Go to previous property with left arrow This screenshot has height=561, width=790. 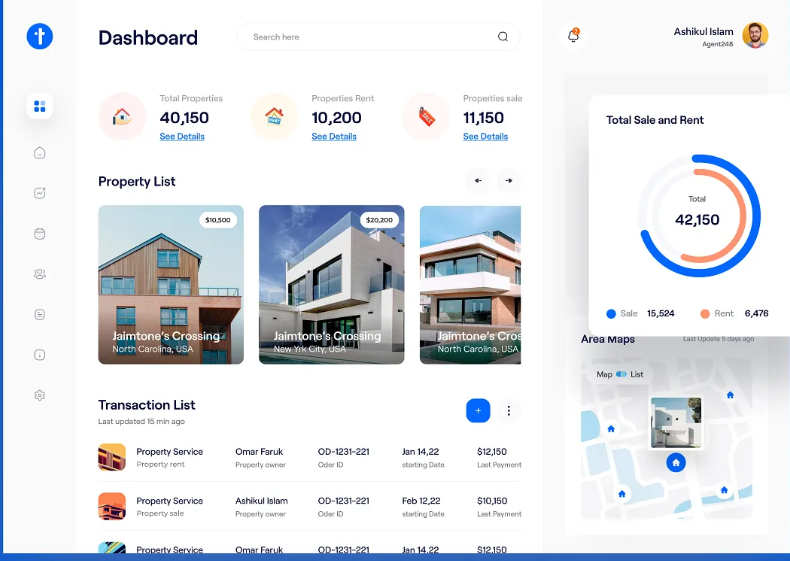click(x=478, y=180)
